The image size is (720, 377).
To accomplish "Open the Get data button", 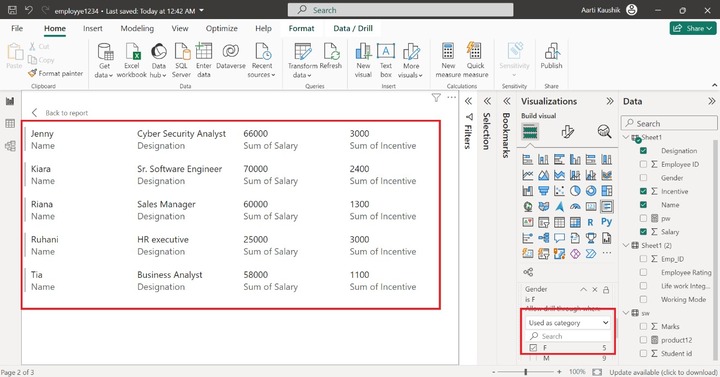I will pos(104,60).
